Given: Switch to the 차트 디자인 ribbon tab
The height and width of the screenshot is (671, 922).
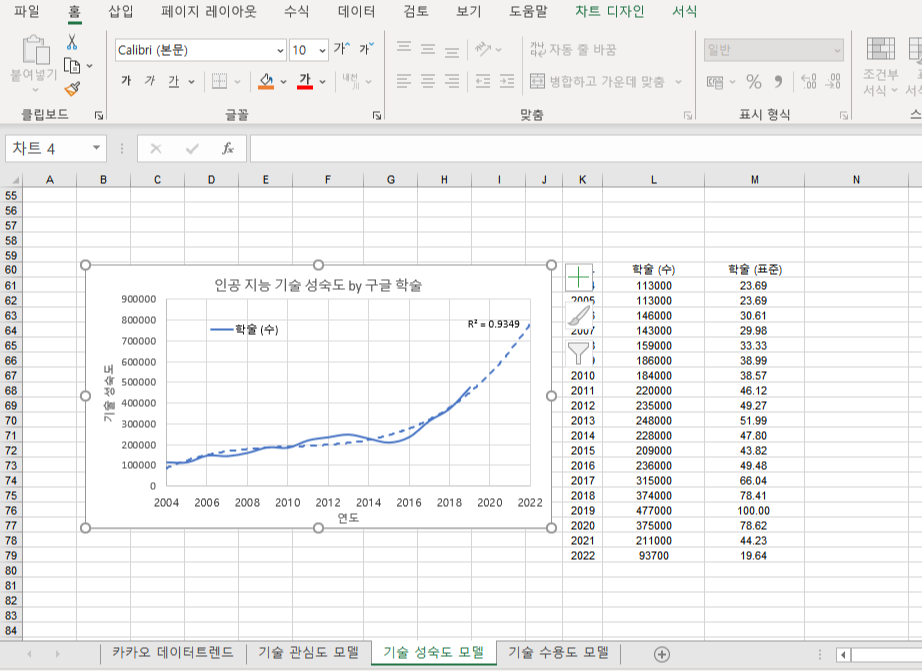Looking at the screenshot, I should 609,11.
